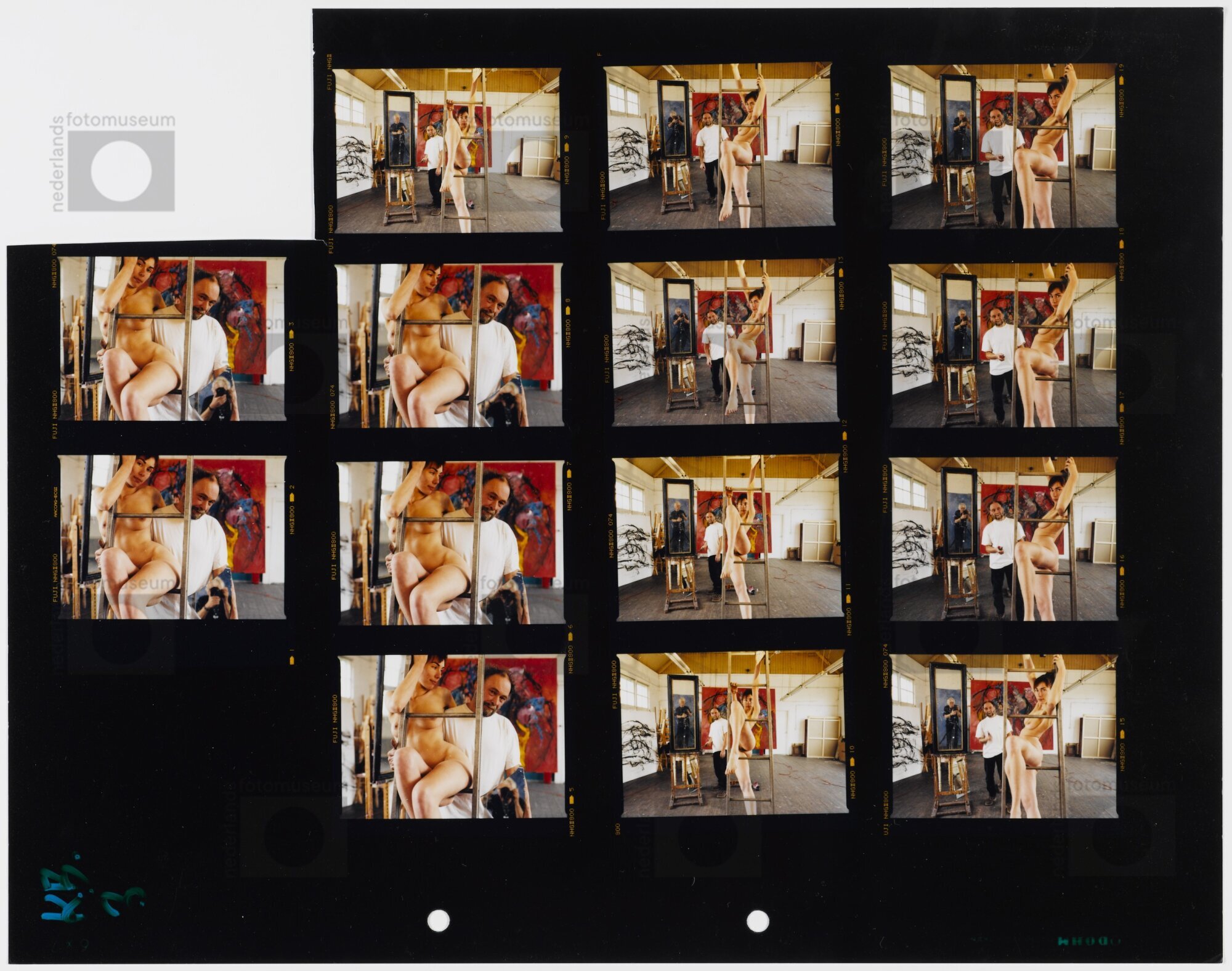This screenshot has width=1232, height=971.
Task: Open the lower close-up frame in the far-left column
Action: click(x=172, y=537)
